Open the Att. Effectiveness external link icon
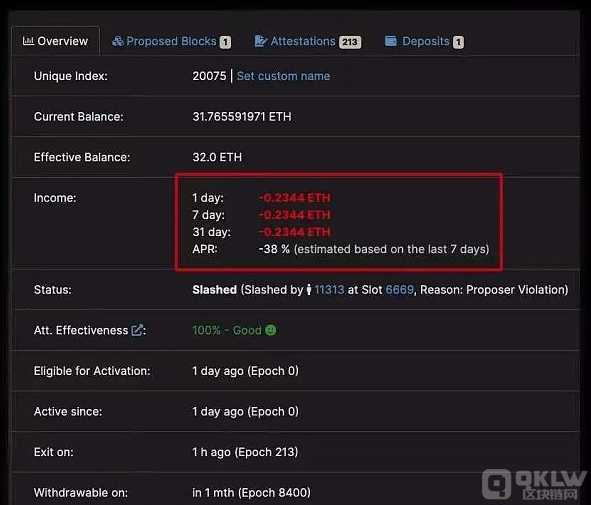591x505 pixels. click(137, 330)
